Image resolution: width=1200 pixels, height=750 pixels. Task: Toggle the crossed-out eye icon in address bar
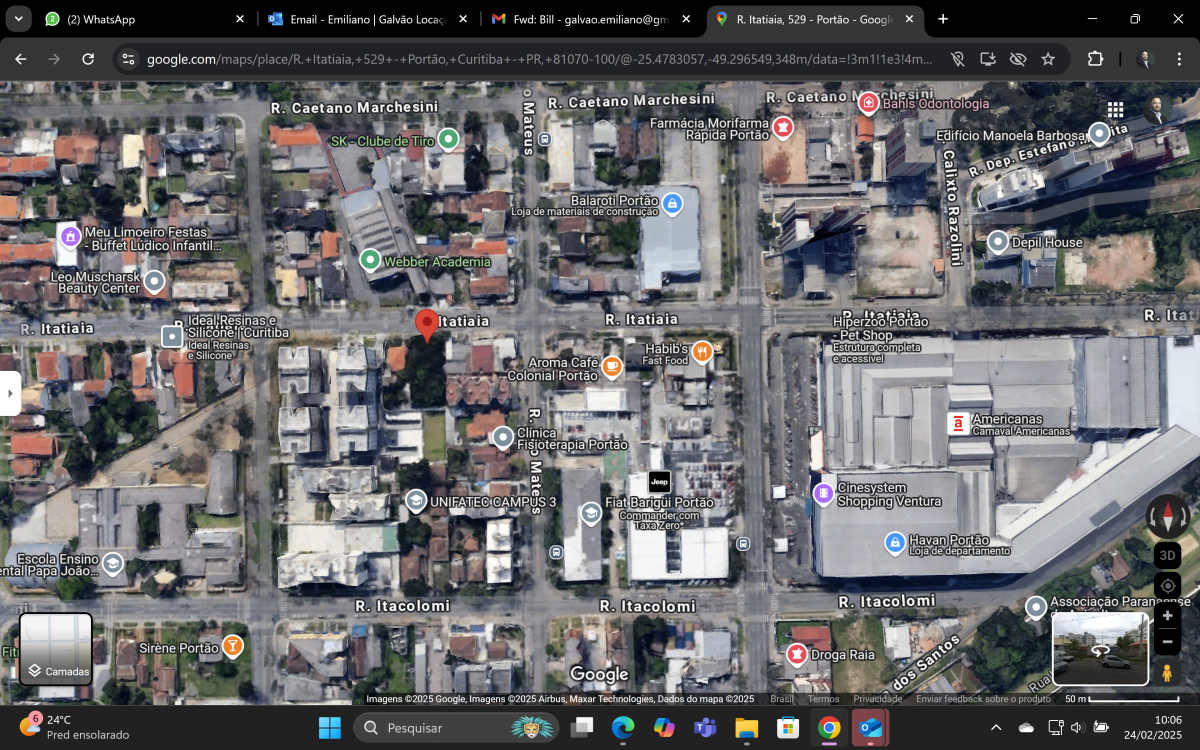pos(1018,59)
